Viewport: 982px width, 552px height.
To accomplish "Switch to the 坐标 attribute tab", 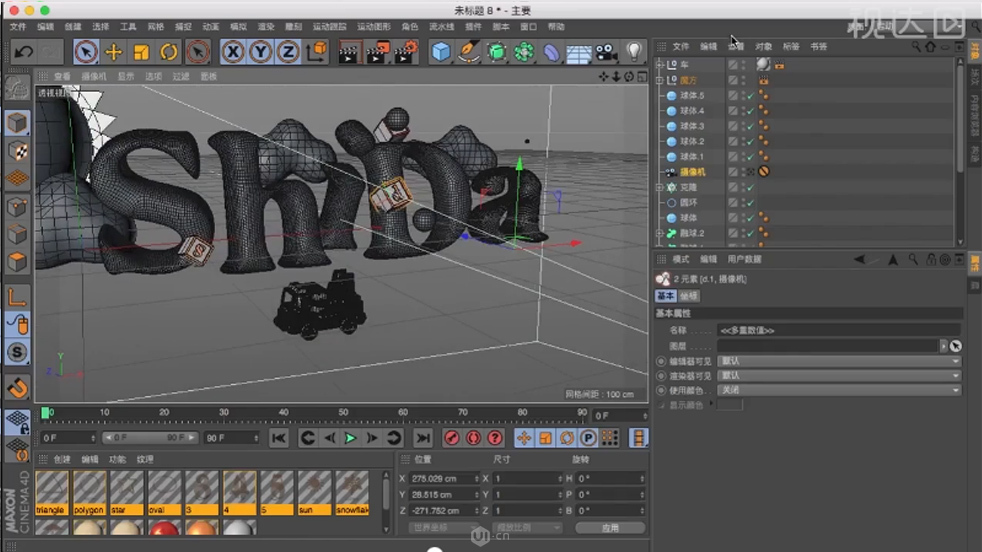I will tap(688, 296).
